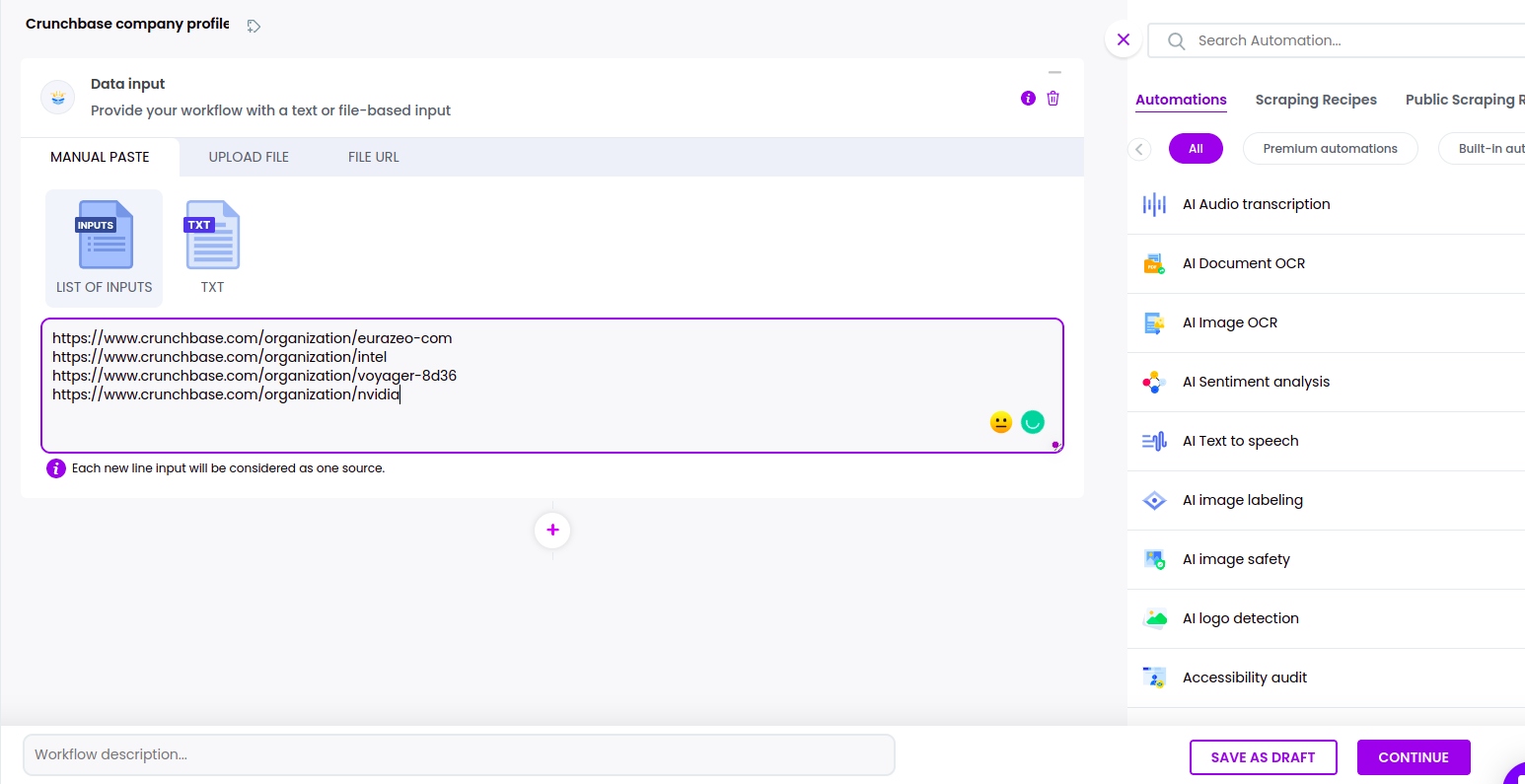Collapse the Data input card
This screenshot has height=784, width=1525.
coord(1054,72)
